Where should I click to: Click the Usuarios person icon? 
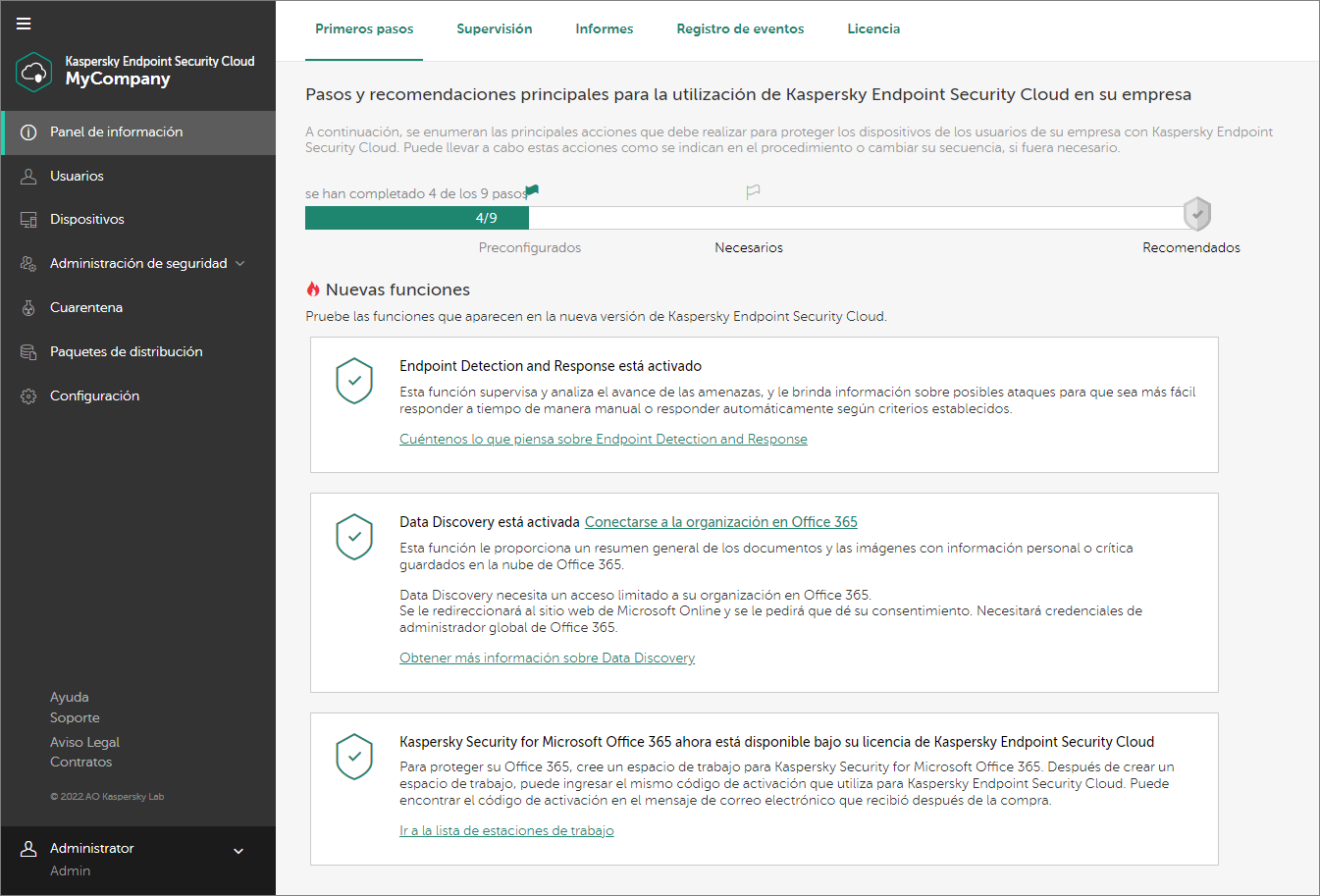(x=28, y=177)
